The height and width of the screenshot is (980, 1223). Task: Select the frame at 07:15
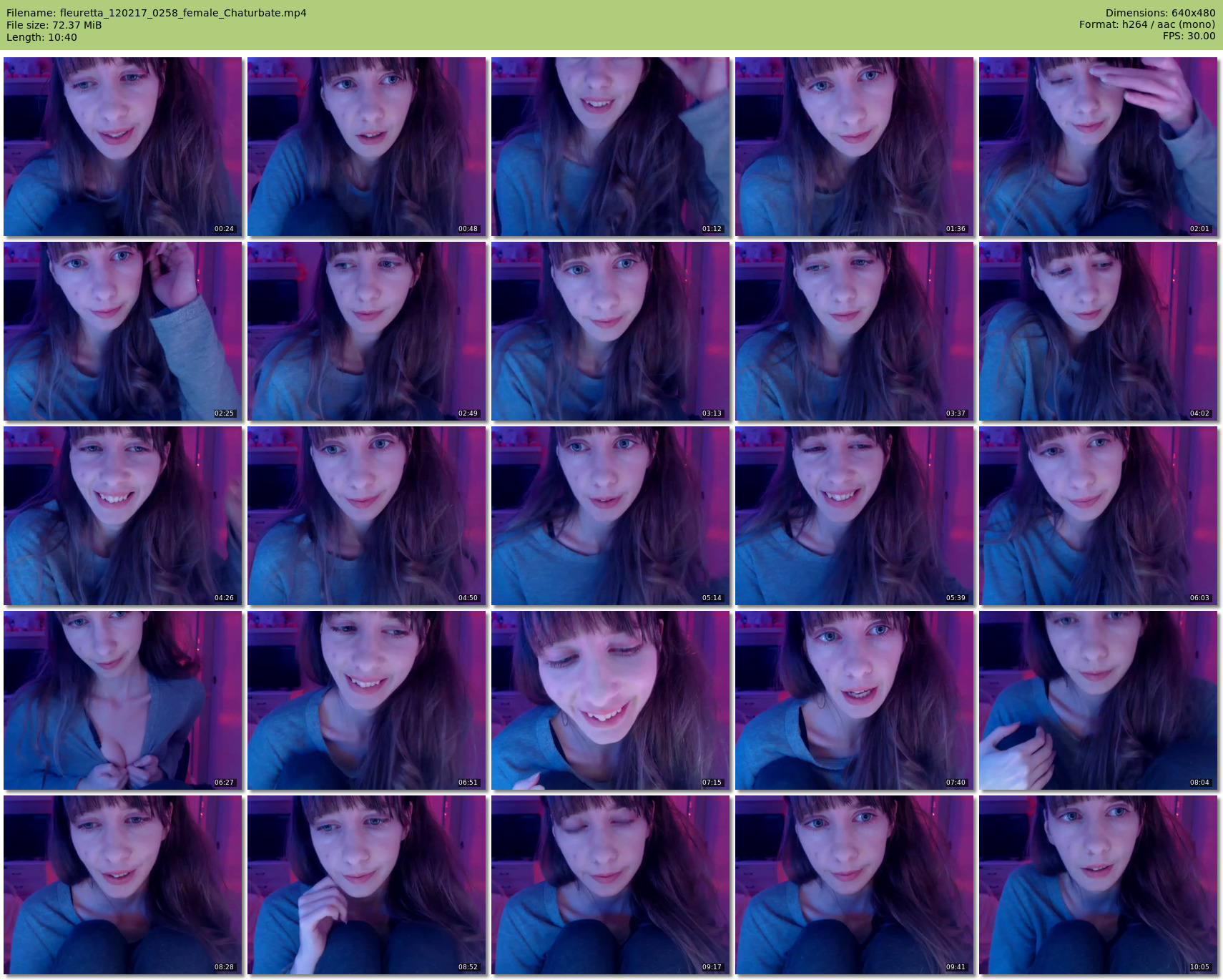(x=611, y=700)
